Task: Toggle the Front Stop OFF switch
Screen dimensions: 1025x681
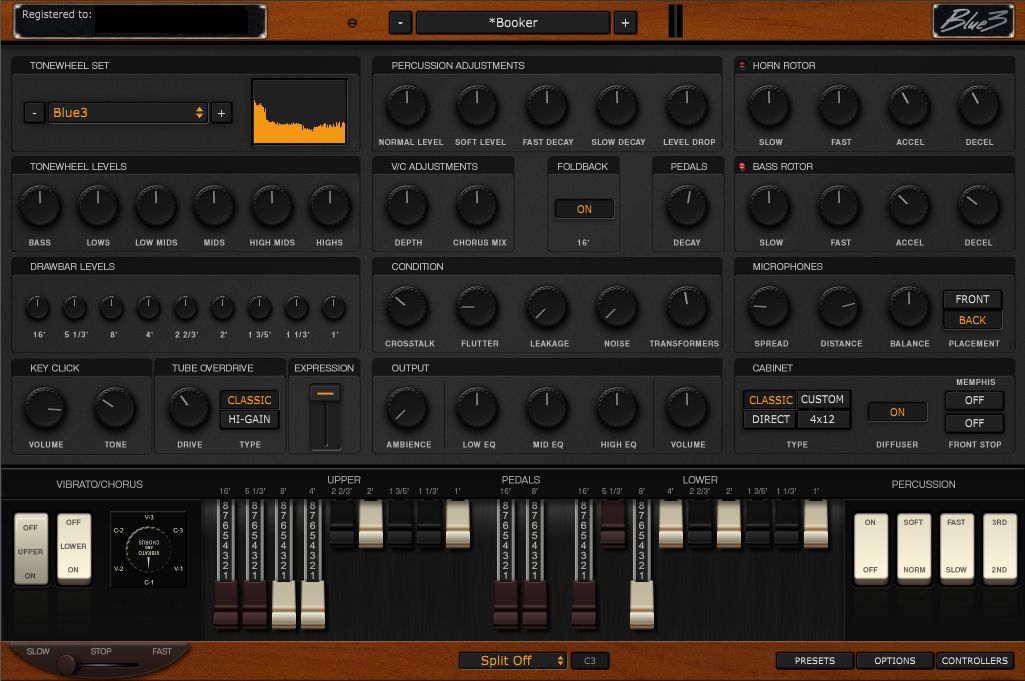Action: [974, 423]
